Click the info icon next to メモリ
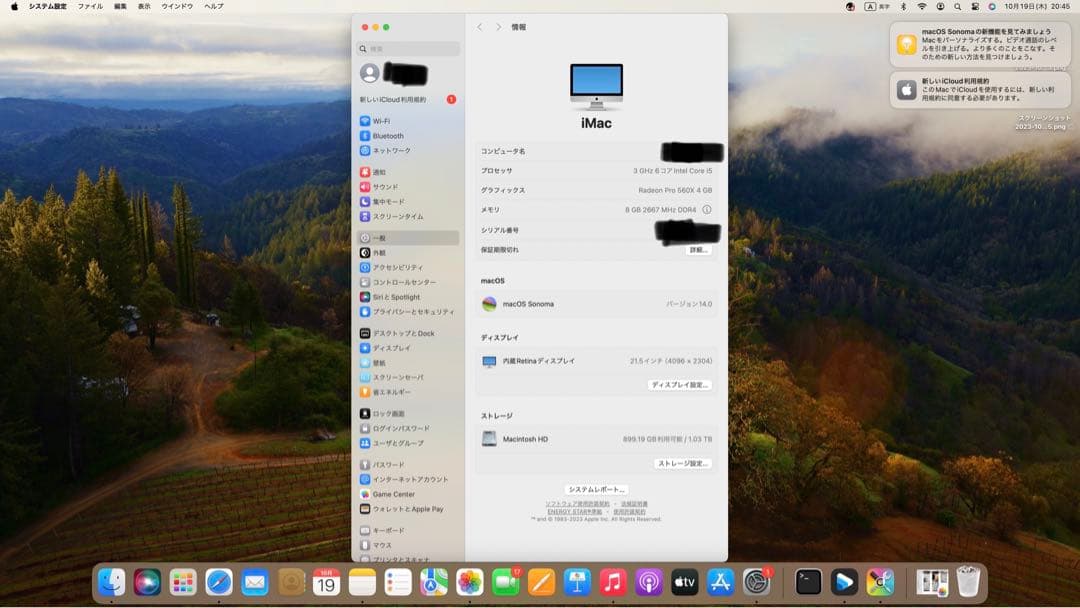Screen dimensions: 1080x608 coord(708,210)
